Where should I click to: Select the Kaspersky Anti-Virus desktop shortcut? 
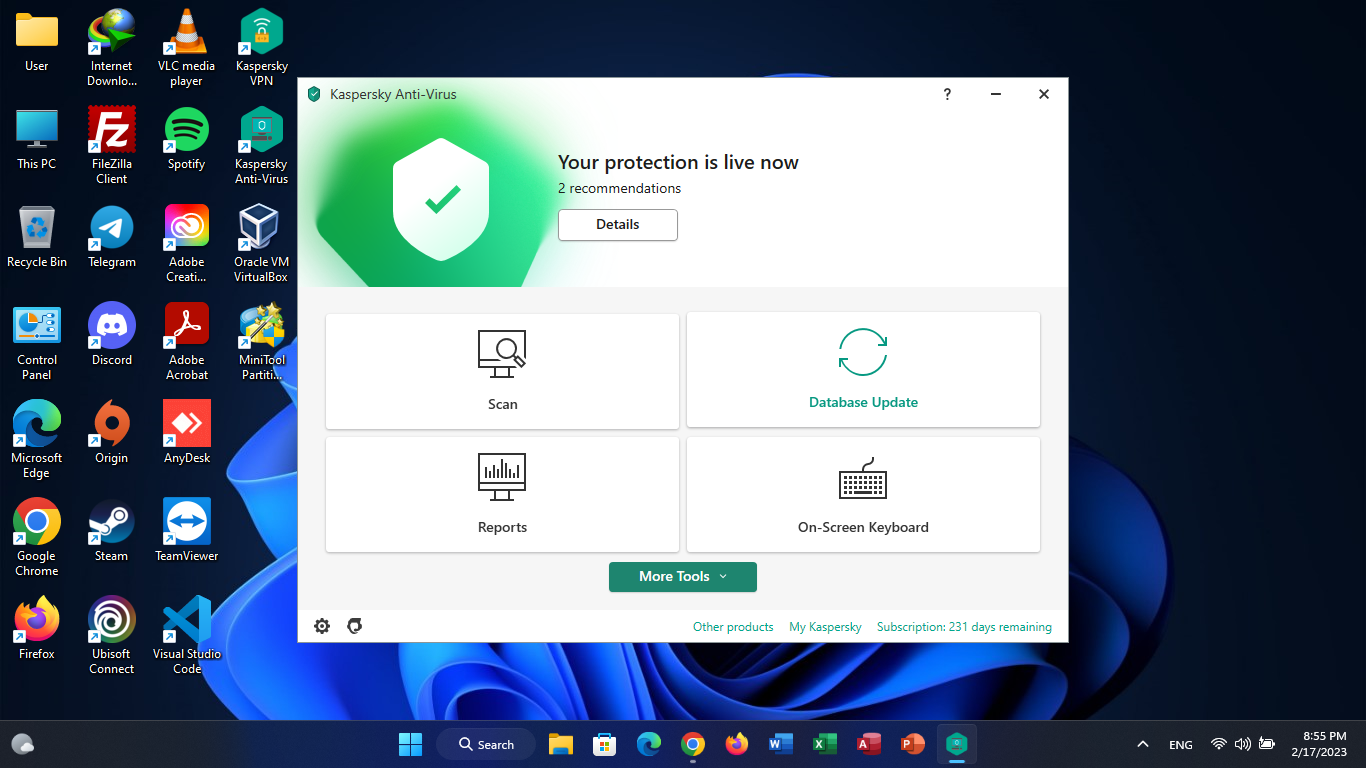pos(261,146)
